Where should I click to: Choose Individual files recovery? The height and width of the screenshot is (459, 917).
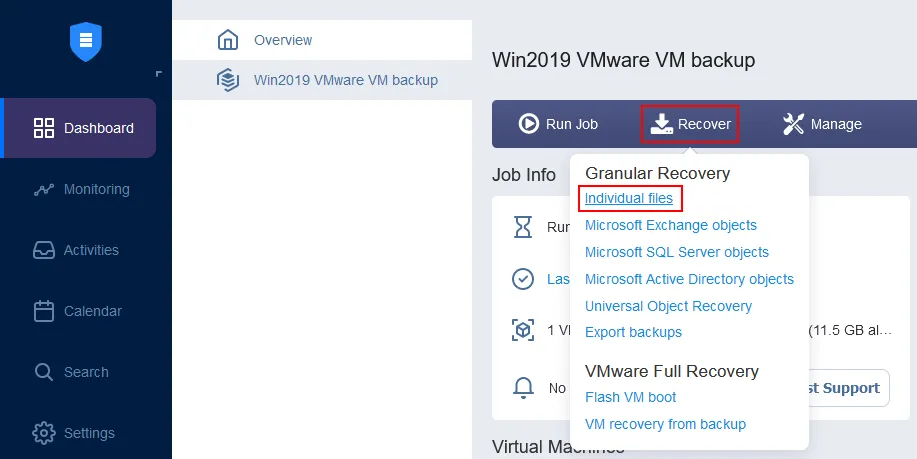coord(629,199)
